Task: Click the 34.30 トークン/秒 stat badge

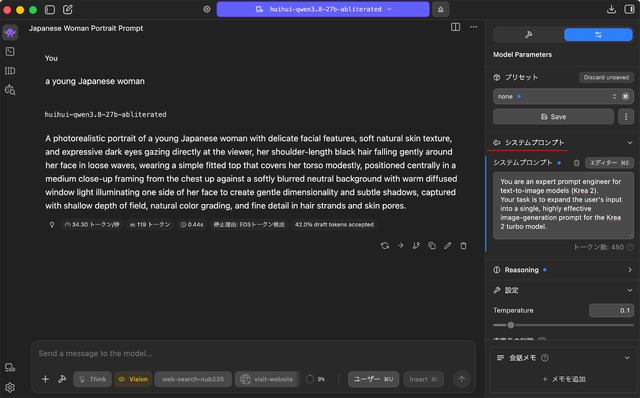Action: 92,225
